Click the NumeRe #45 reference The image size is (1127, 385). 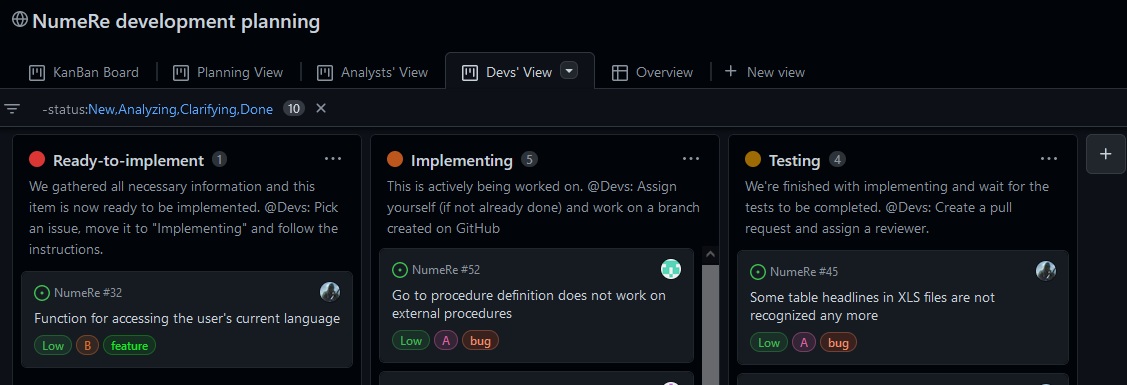point(804,272)
